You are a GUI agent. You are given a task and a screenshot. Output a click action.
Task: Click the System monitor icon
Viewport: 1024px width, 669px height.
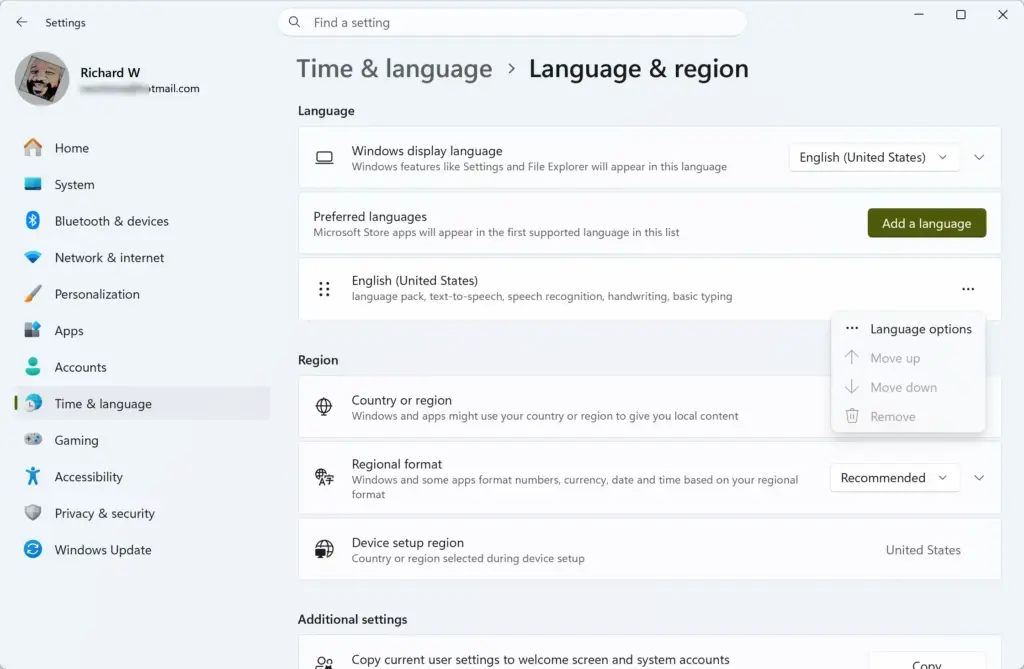pos(33,184)
